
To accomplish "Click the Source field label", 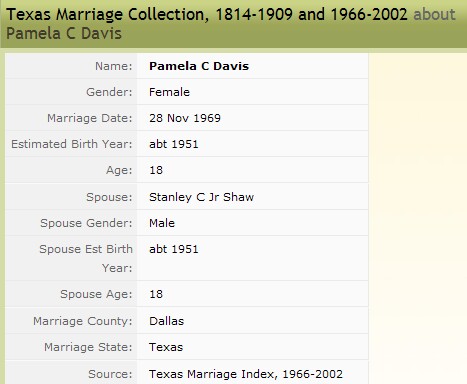I will point(110,374).
